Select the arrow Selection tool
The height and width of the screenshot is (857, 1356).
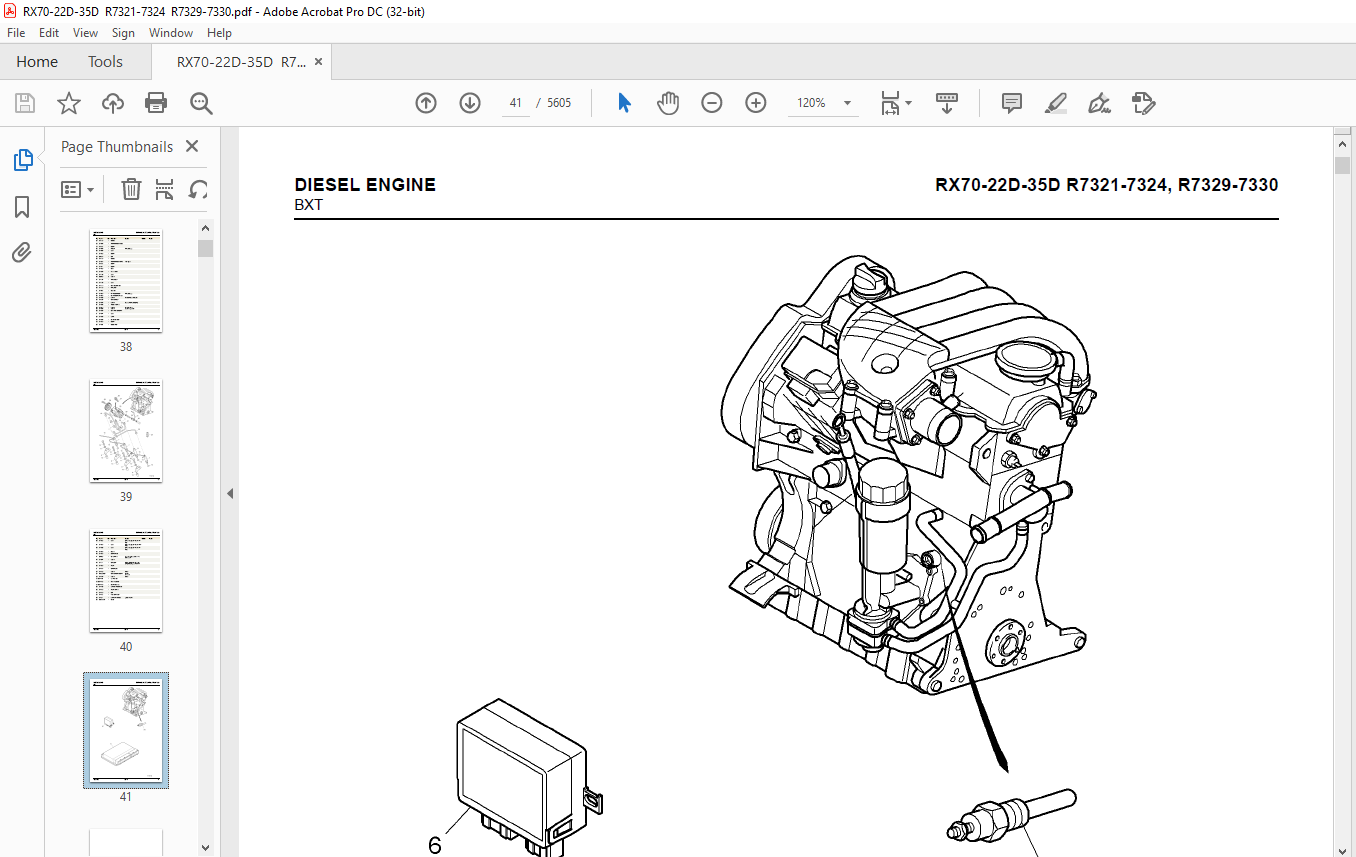(x=624, y=103)
